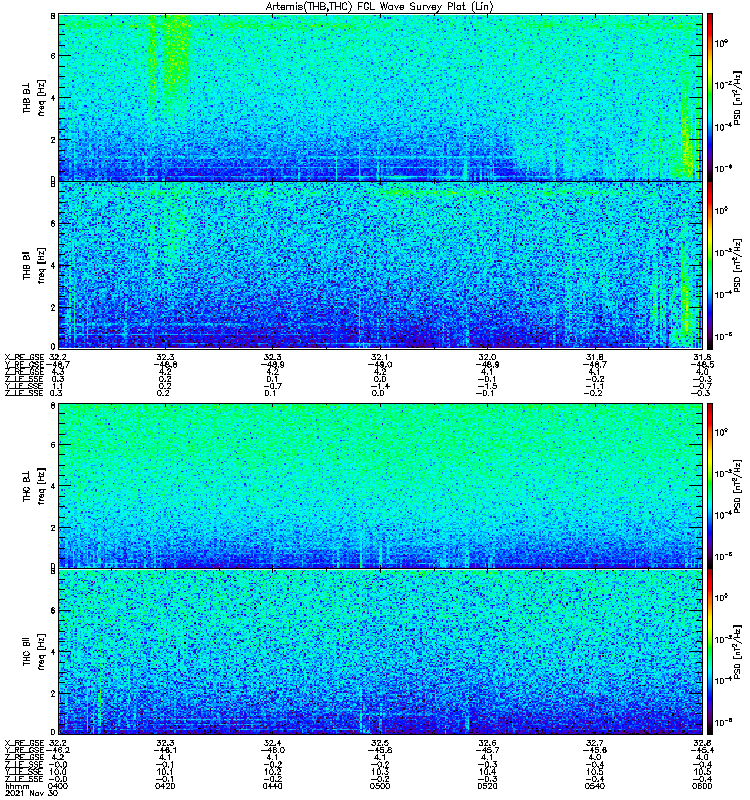Click X_RE_GSE label under THB panels

tap(24, 357)
